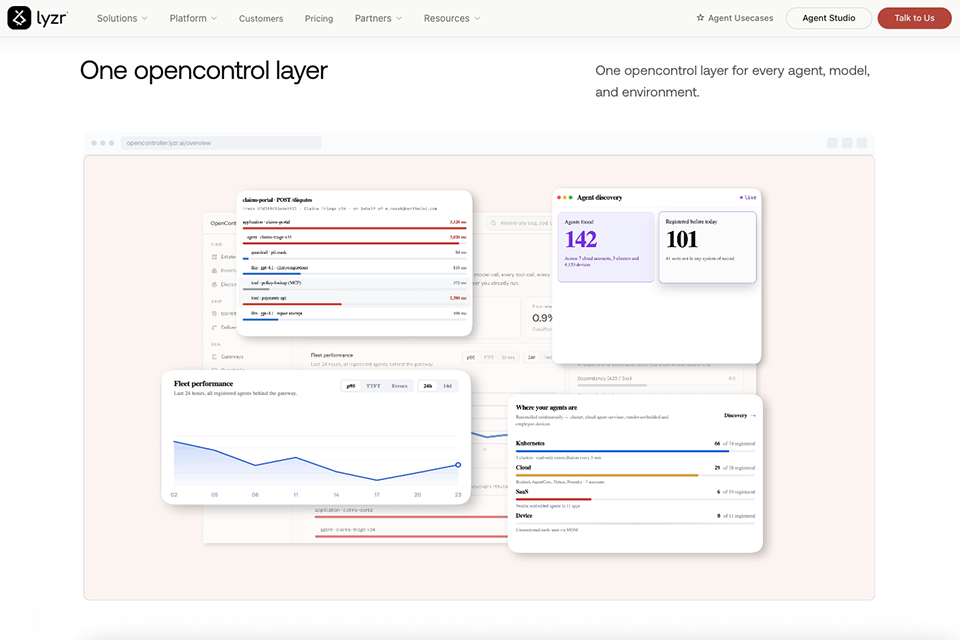Click the 0.9% error rate value
Image resolution: width=960 pixels, height=640 pixels.
[x=542, y=318]
